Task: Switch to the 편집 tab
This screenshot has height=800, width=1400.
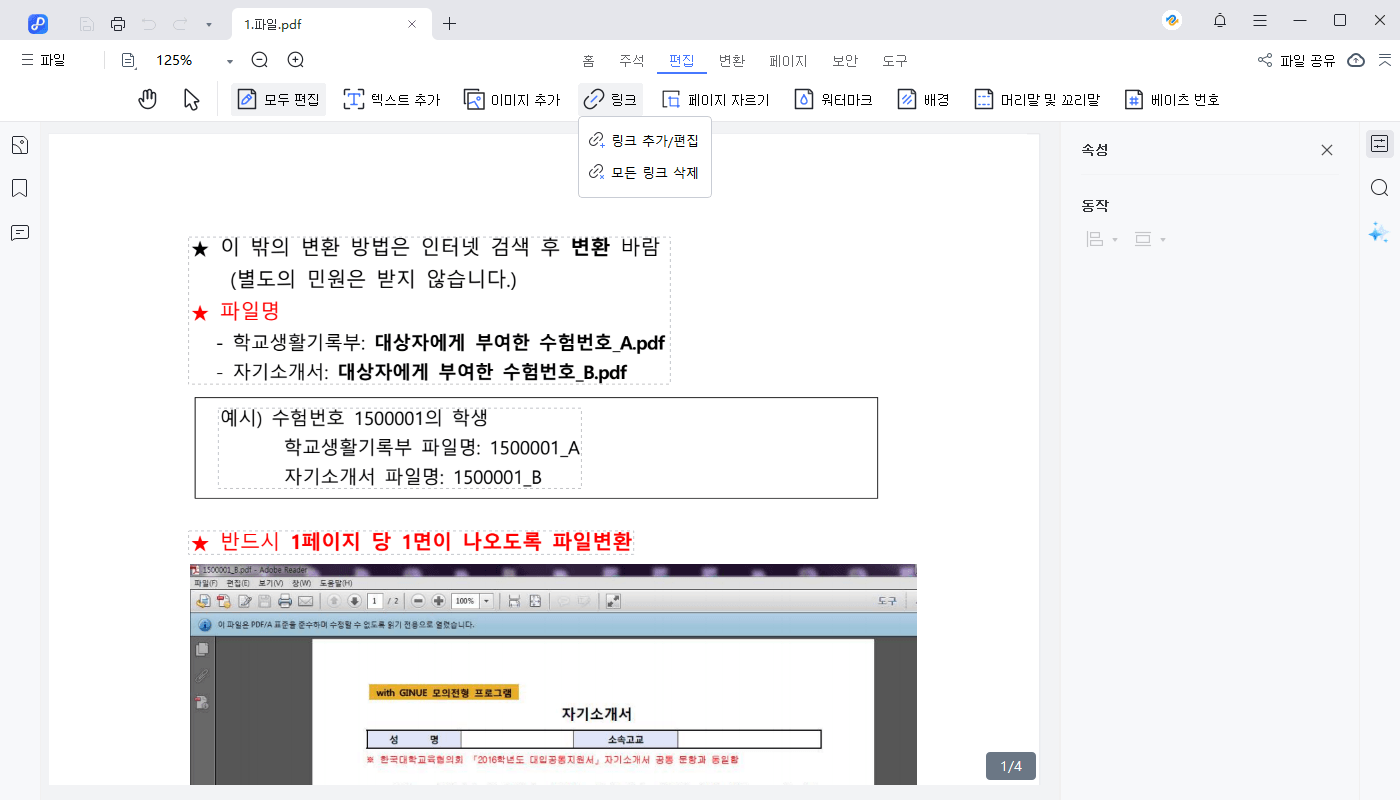Action: pyautogui.click(x=682, y=60)
